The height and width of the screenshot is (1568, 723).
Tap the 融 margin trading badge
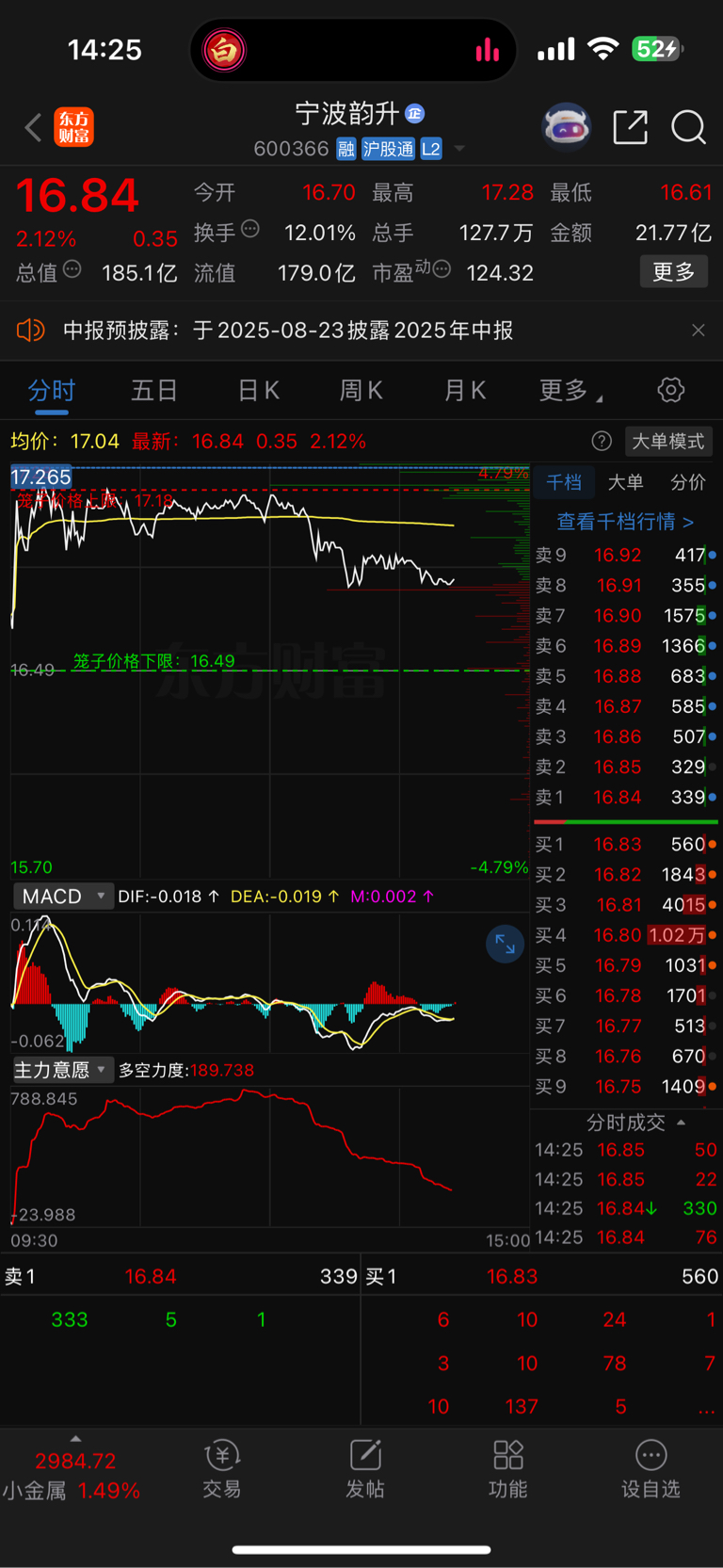346,149
